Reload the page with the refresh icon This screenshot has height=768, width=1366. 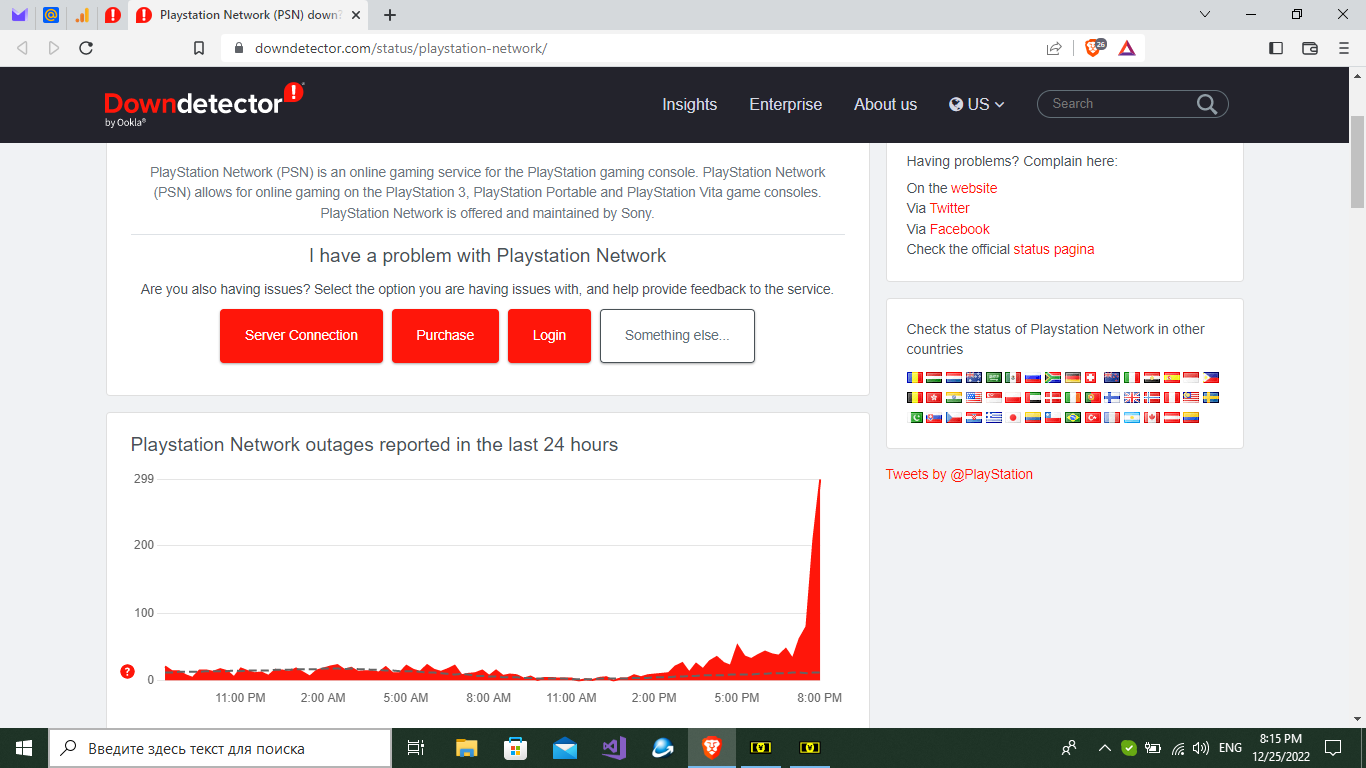[86, 47]
